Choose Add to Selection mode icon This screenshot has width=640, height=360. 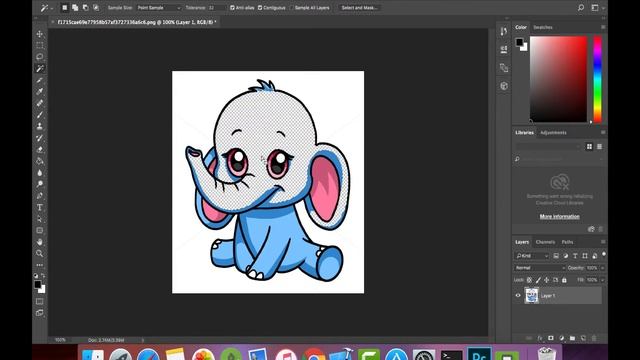[x=75, y=8]
